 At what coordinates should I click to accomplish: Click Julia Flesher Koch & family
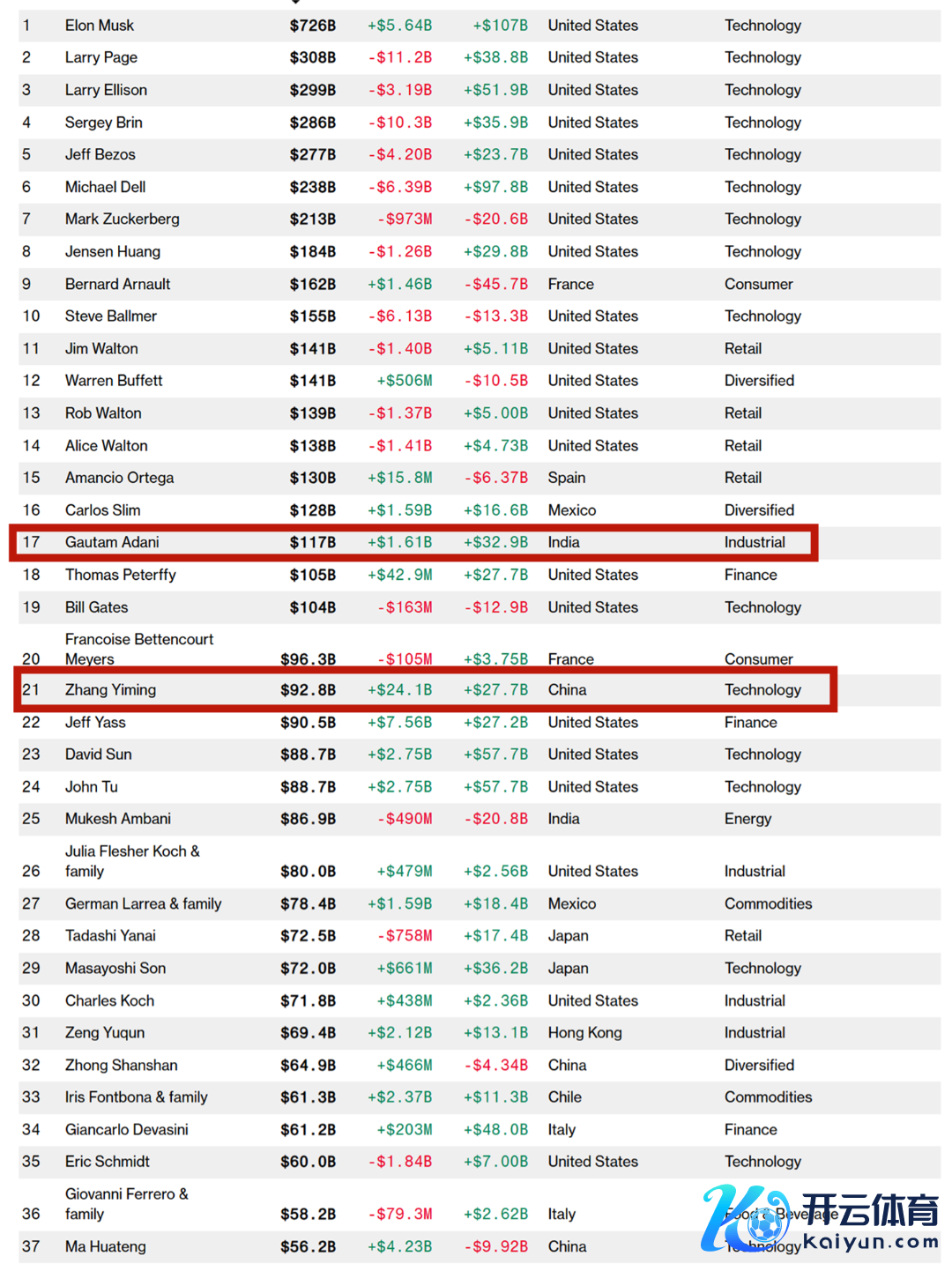click(x=132, y=861)
